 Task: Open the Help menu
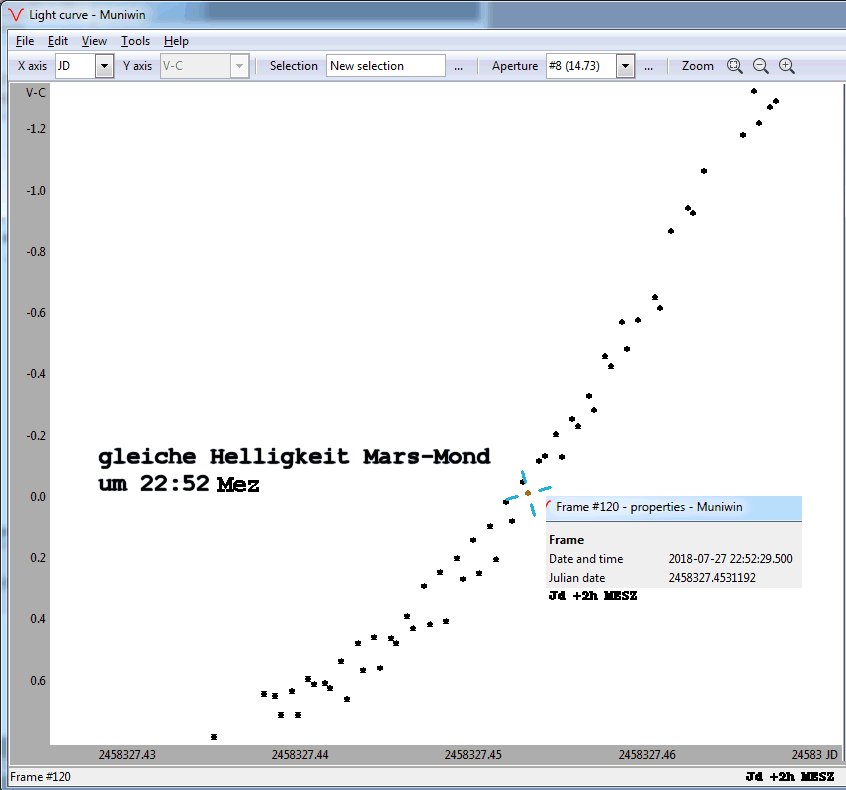176,41
